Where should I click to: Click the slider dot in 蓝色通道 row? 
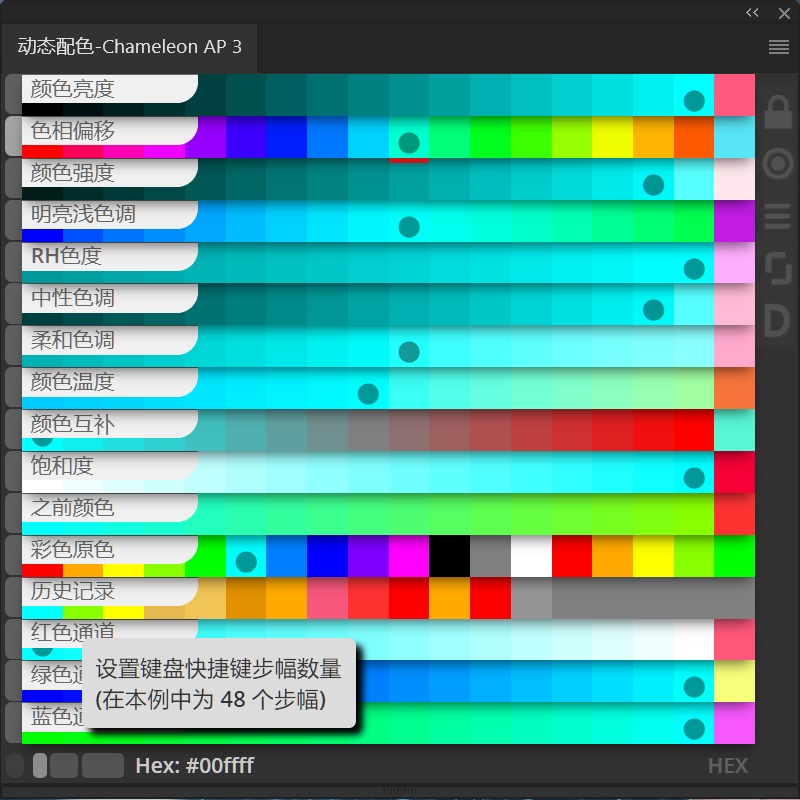[694, 729]
